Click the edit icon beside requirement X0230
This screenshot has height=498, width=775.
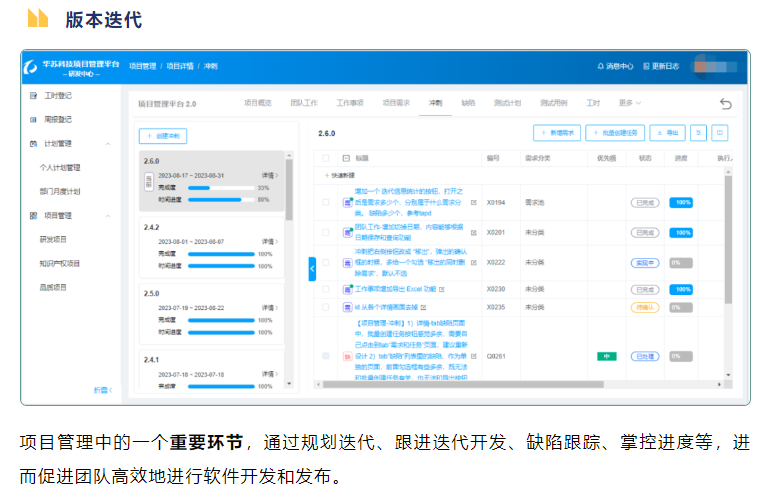(x=443, y=288)
